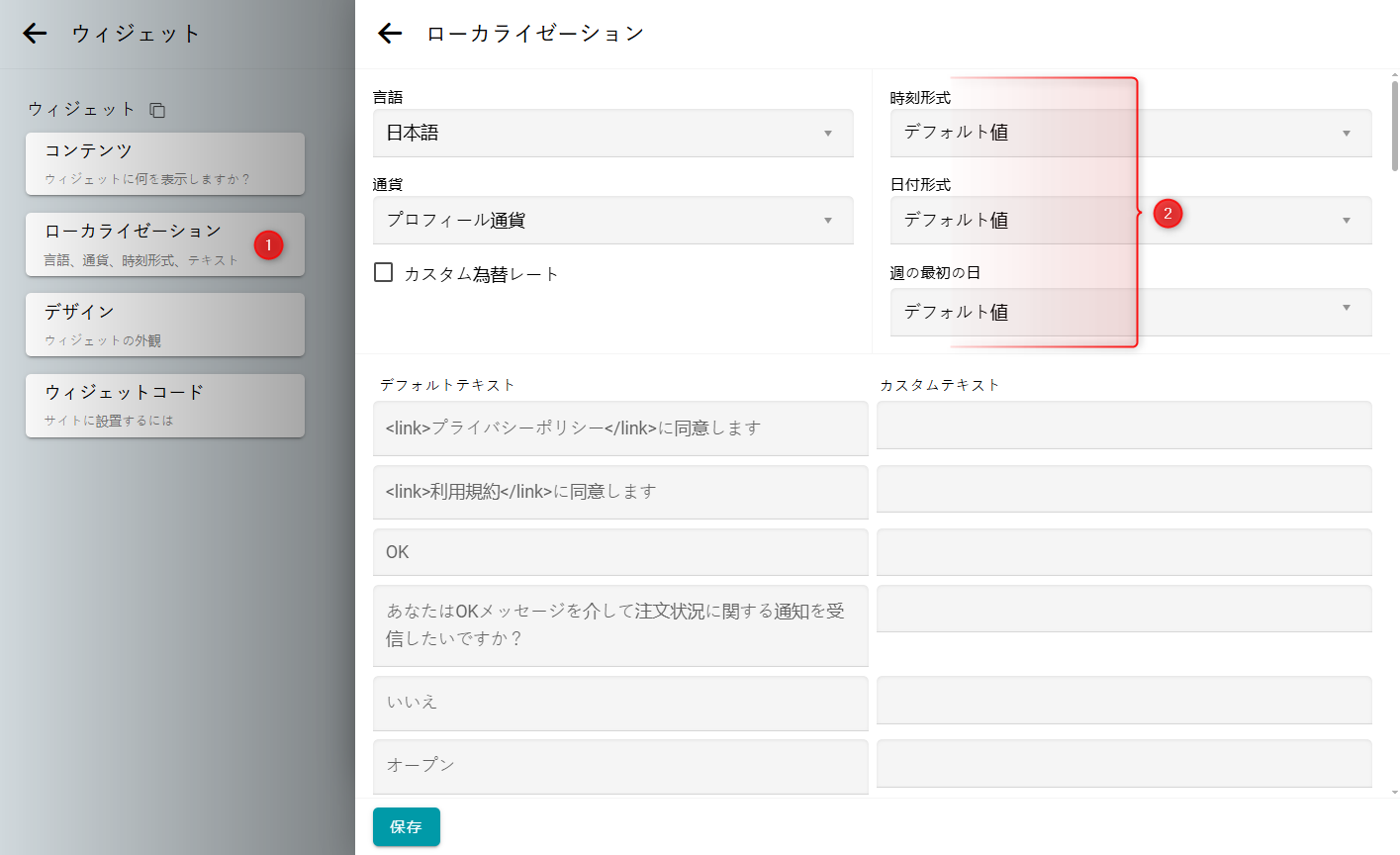Click custom text field for OK row

(x=1123, y=552)
